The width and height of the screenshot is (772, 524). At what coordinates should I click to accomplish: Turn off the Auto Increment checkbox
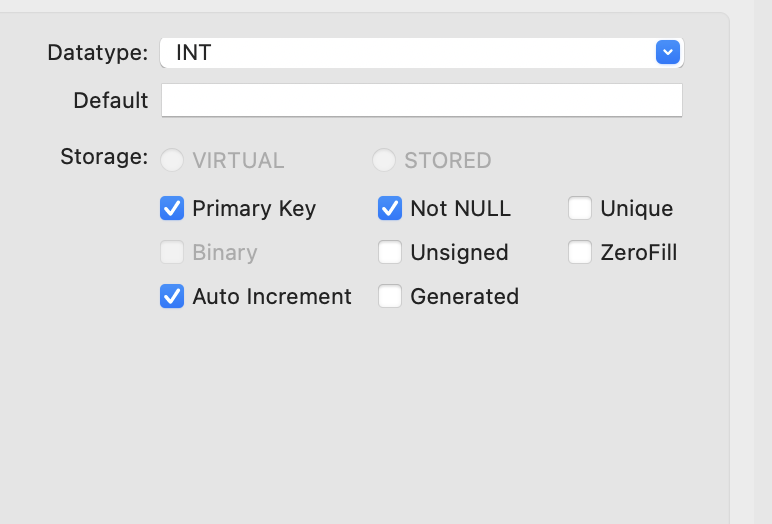172,296
